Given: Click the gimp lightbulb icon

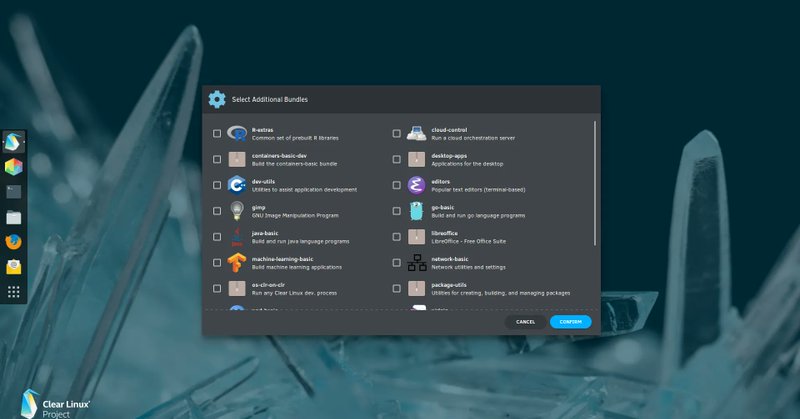Looking at the screenshot, I should [237, 211].
